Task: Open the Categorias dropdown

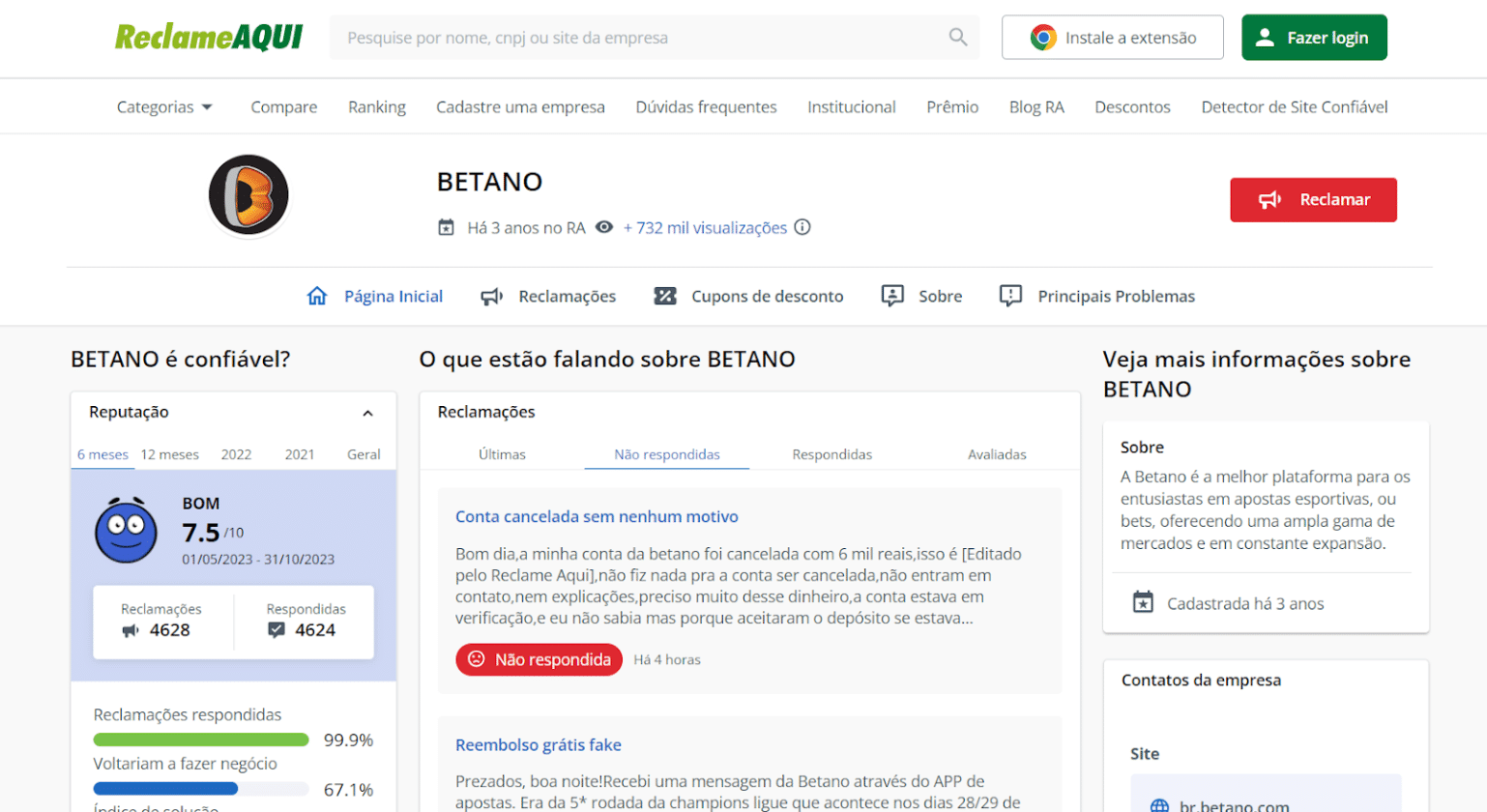Action: [164, 107]
